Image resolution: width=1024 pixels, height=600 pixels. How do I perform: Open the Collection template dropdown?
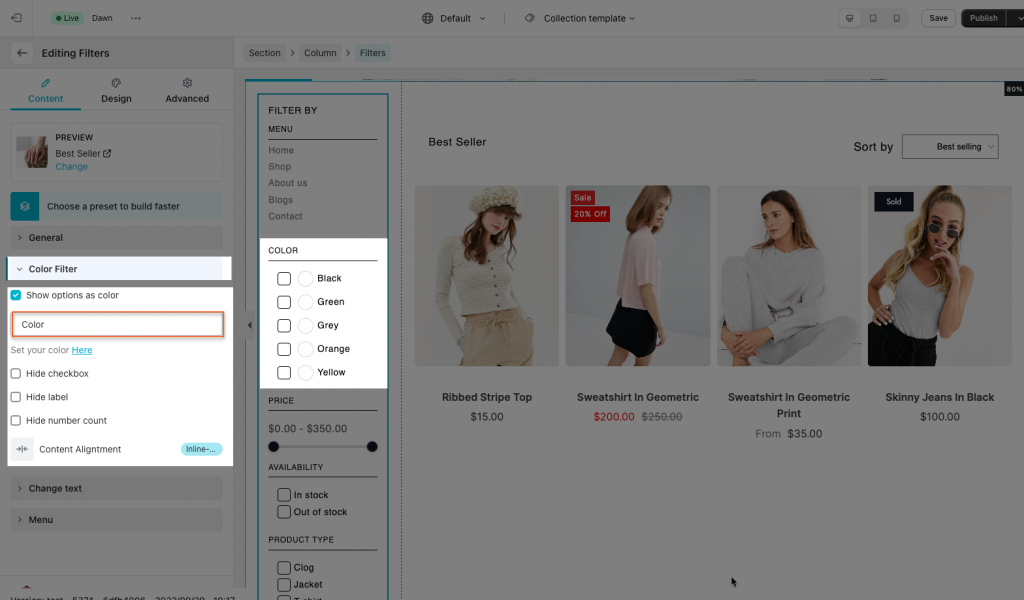pos(580,18)
